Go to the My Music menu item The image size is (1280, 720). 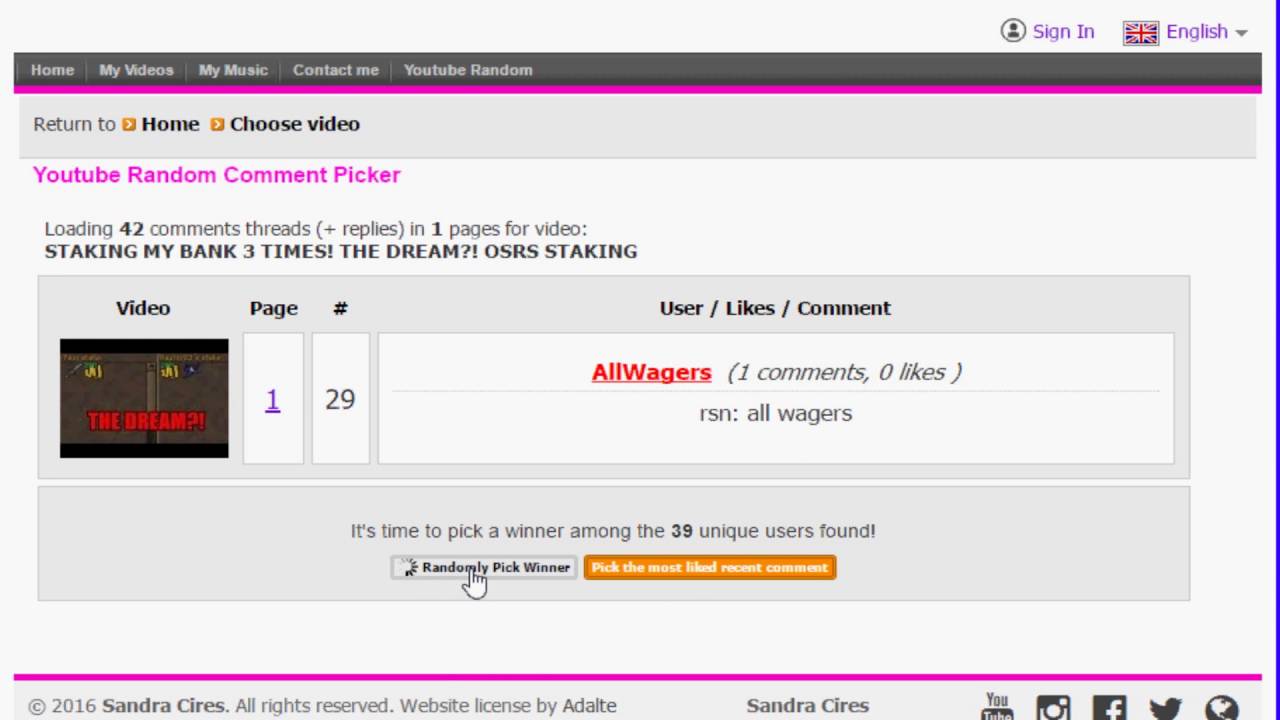tap(233, 70)
